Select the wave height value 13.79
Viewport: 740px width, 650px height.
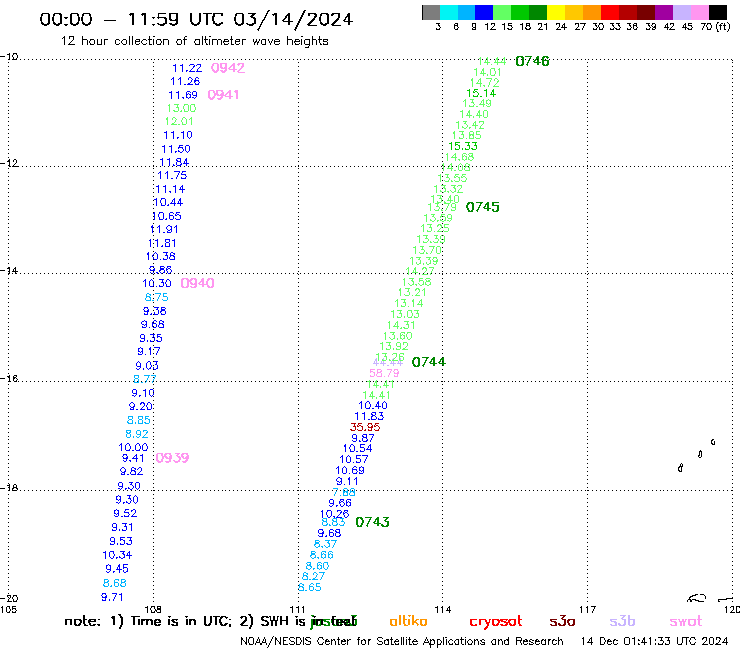[x=442, y=207]
